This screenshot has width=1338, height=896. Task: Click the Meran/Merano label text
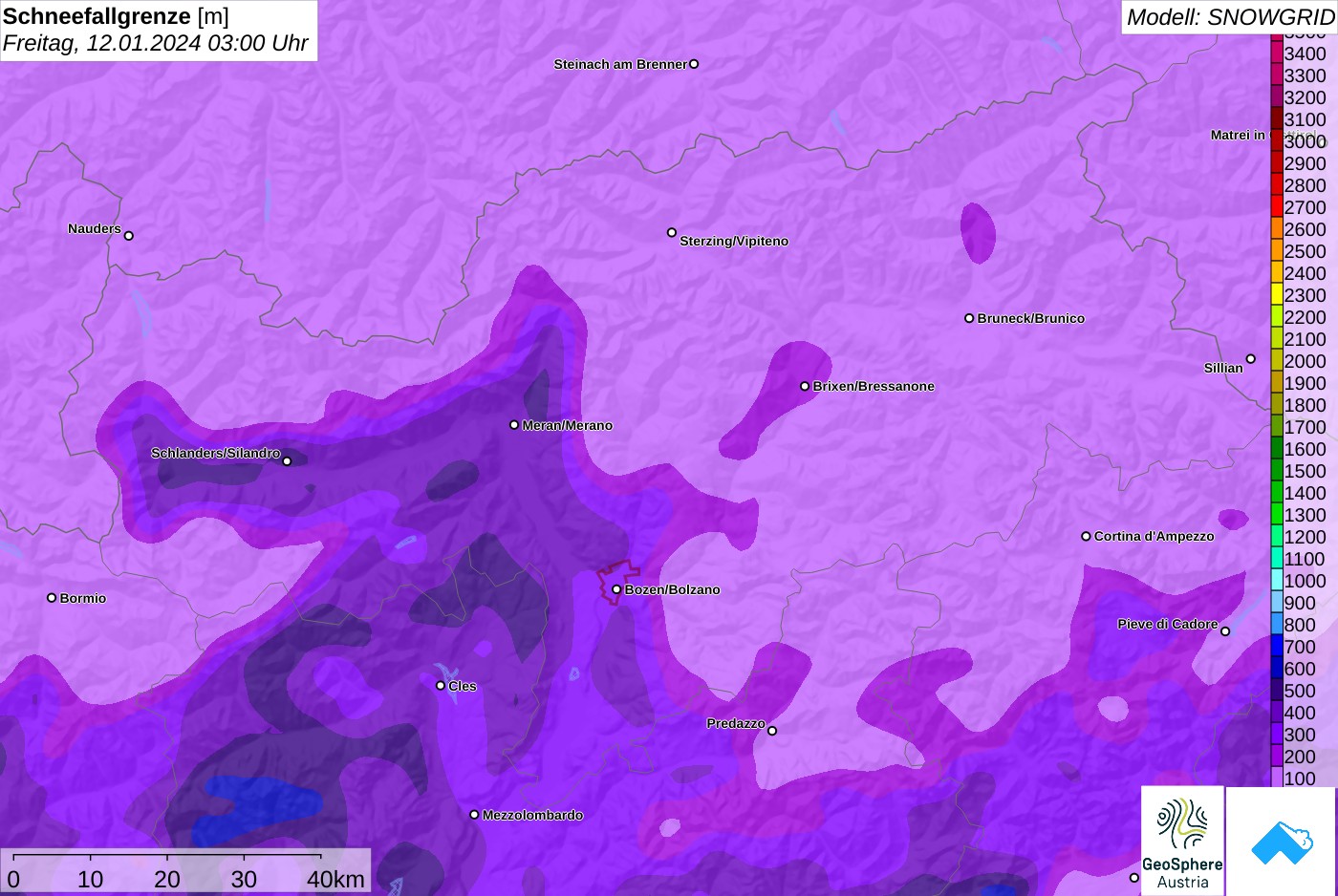coord(568,425)
